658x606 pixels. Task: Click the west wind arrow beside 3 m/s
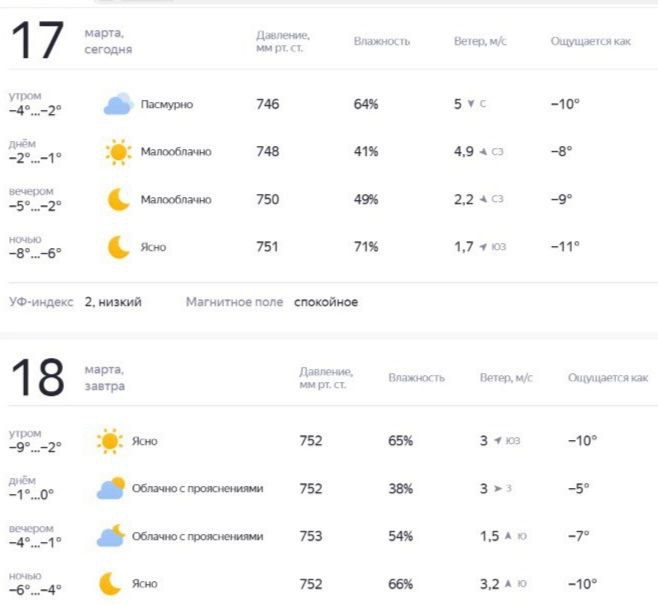(x=497, y=489)
